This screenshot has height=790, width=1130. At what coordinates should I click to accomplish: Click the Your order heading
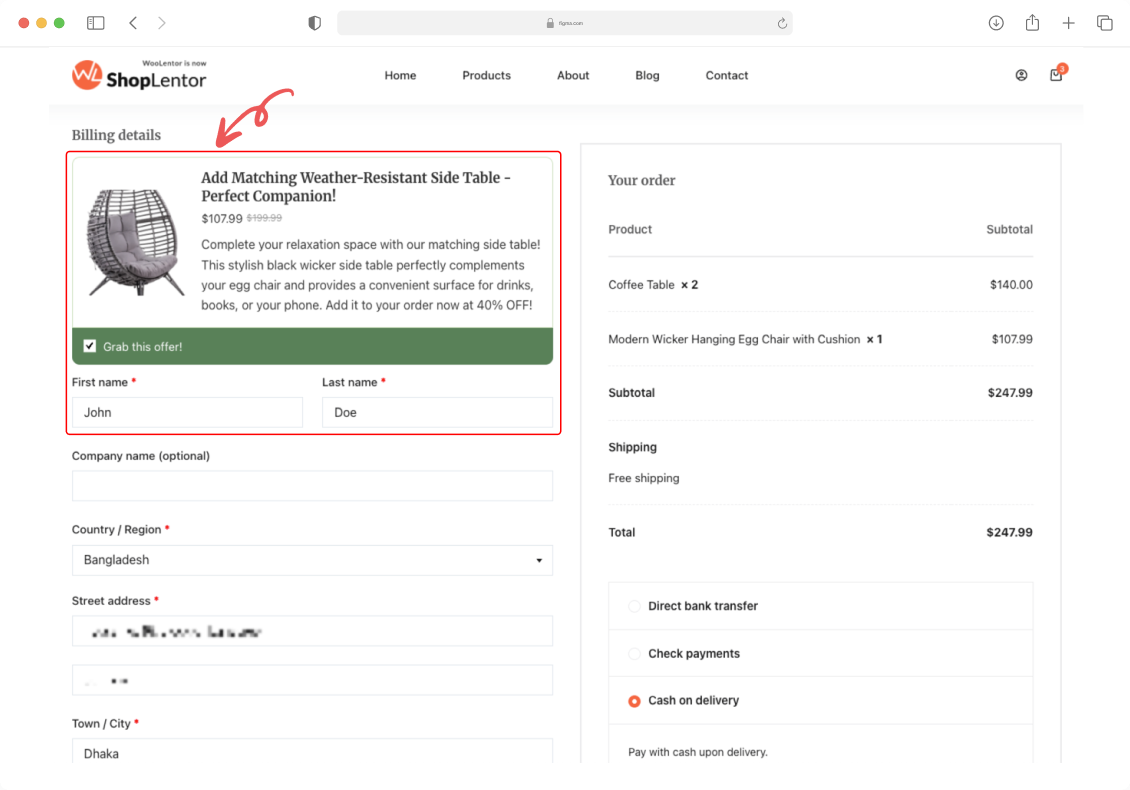click(641, 180)
